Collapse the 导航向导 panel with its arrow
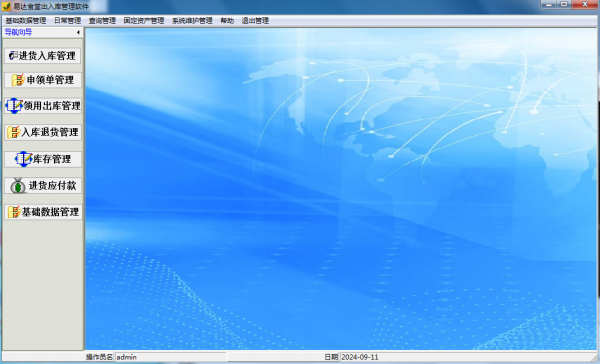 click(78, 33)
